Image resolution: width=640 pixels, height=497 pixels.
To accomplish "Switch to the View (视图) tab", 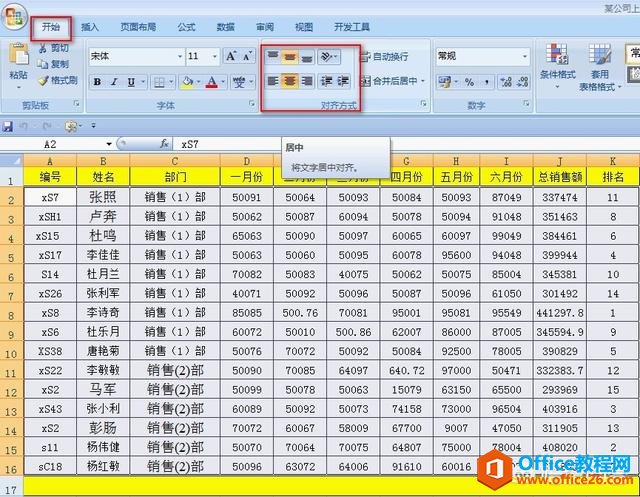I will click(304, 27).
